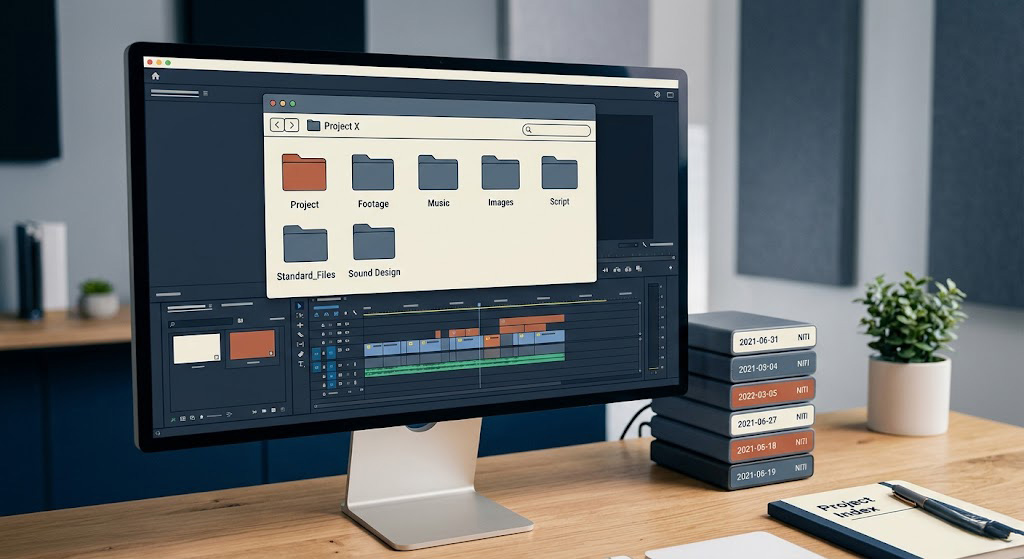Image resolution: width=1024 pixels, height=559 pixels.
Task: Click the audio level meter beside the timeline
Action: click(x=654, y=327)
